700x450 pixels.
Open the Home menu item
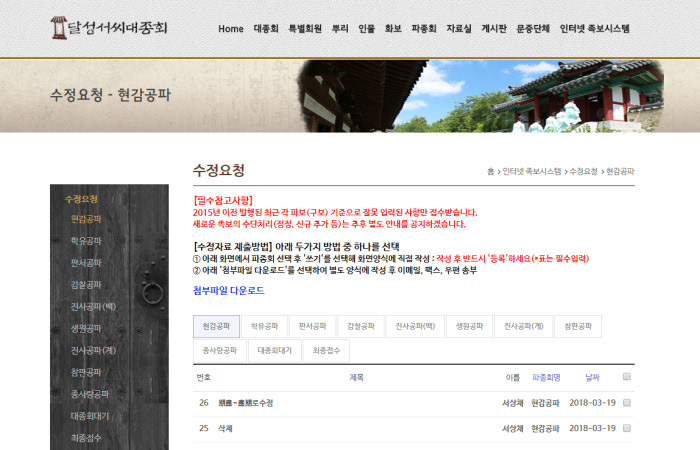(x=231, y=29)
